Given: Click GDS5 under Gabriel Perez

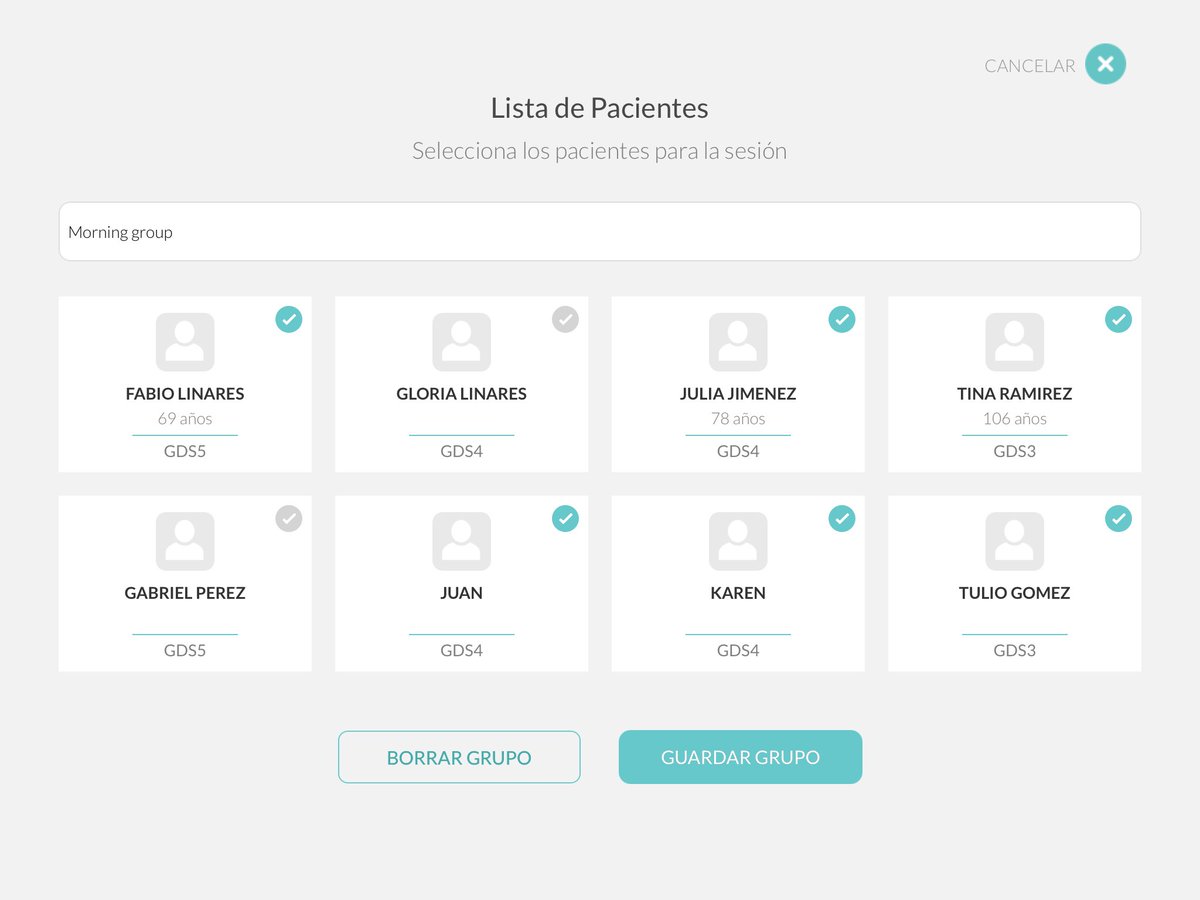Looking at the screenshot, I should coord(185,650).
